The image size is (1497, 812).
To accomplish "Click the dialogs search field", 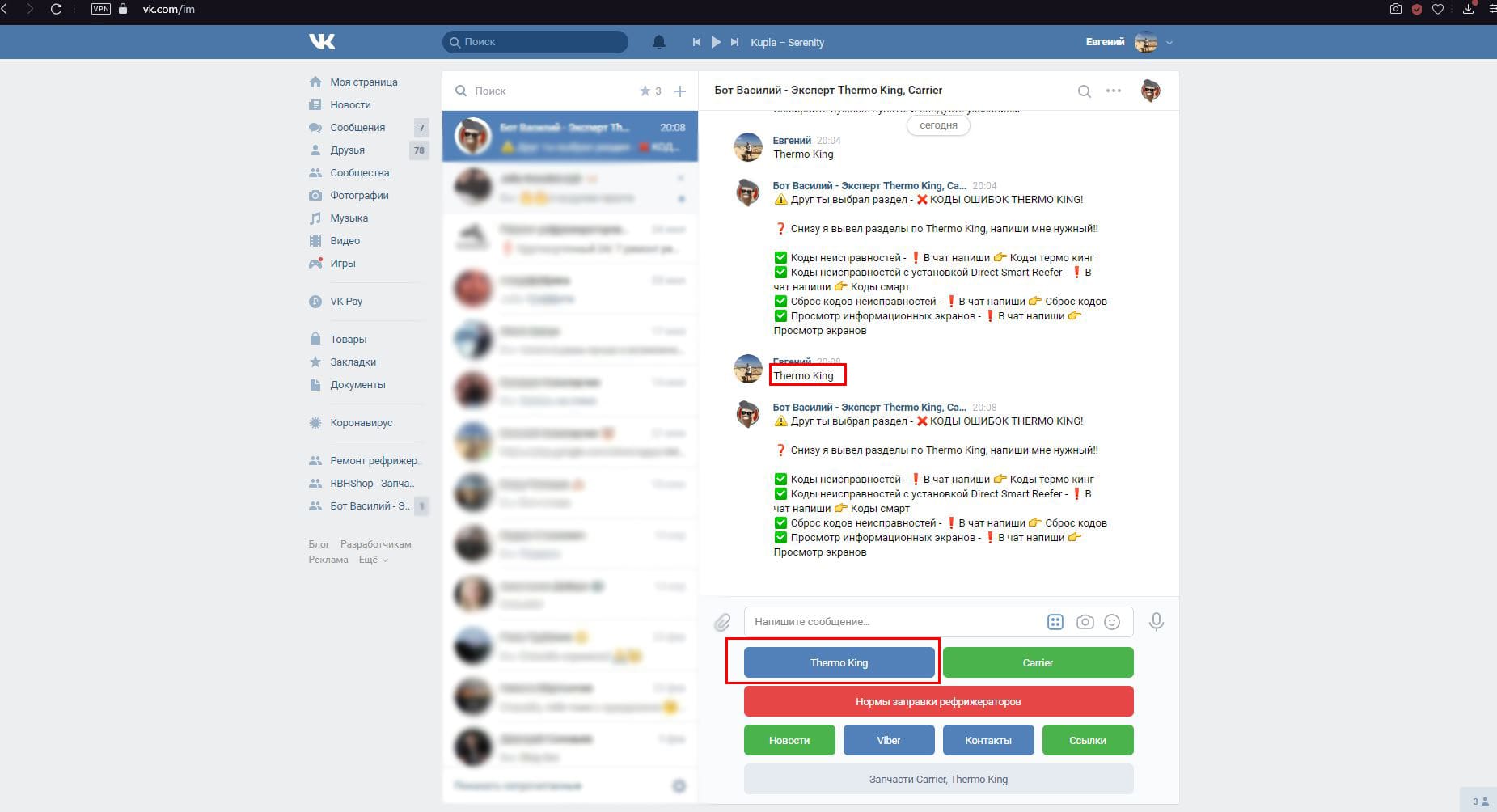I will (x=542, y=91).
